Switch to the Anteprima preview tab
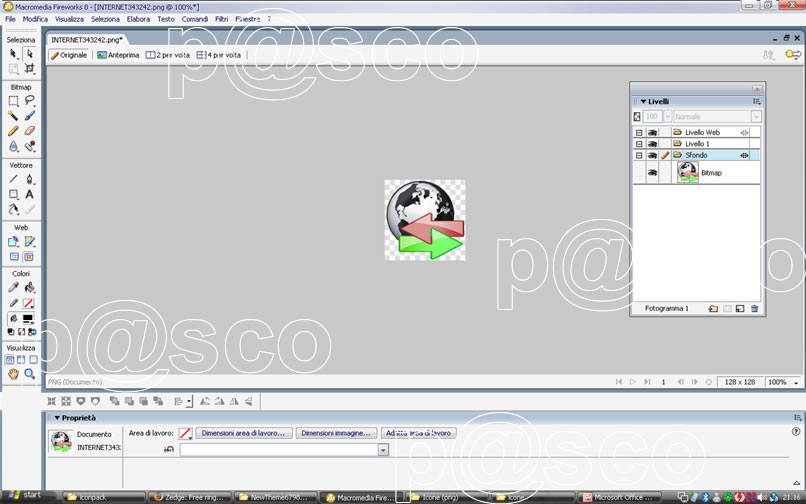Image resolution: width=806 pixels, height=504 pixels. click(x=118, y=55)
